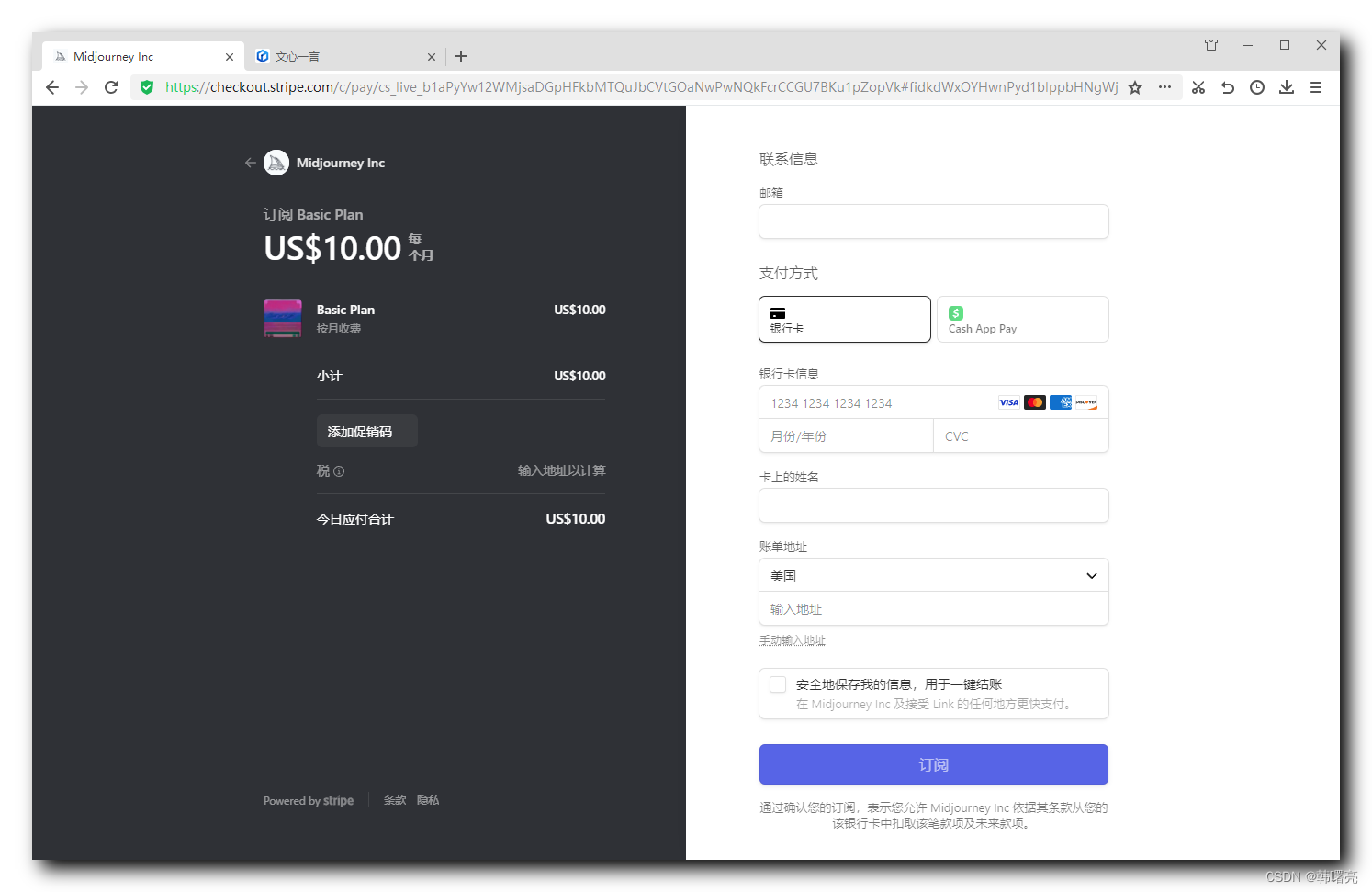Click the CVC input field
This screenshot has width=1372, height=892.
tap(1021, 436)
